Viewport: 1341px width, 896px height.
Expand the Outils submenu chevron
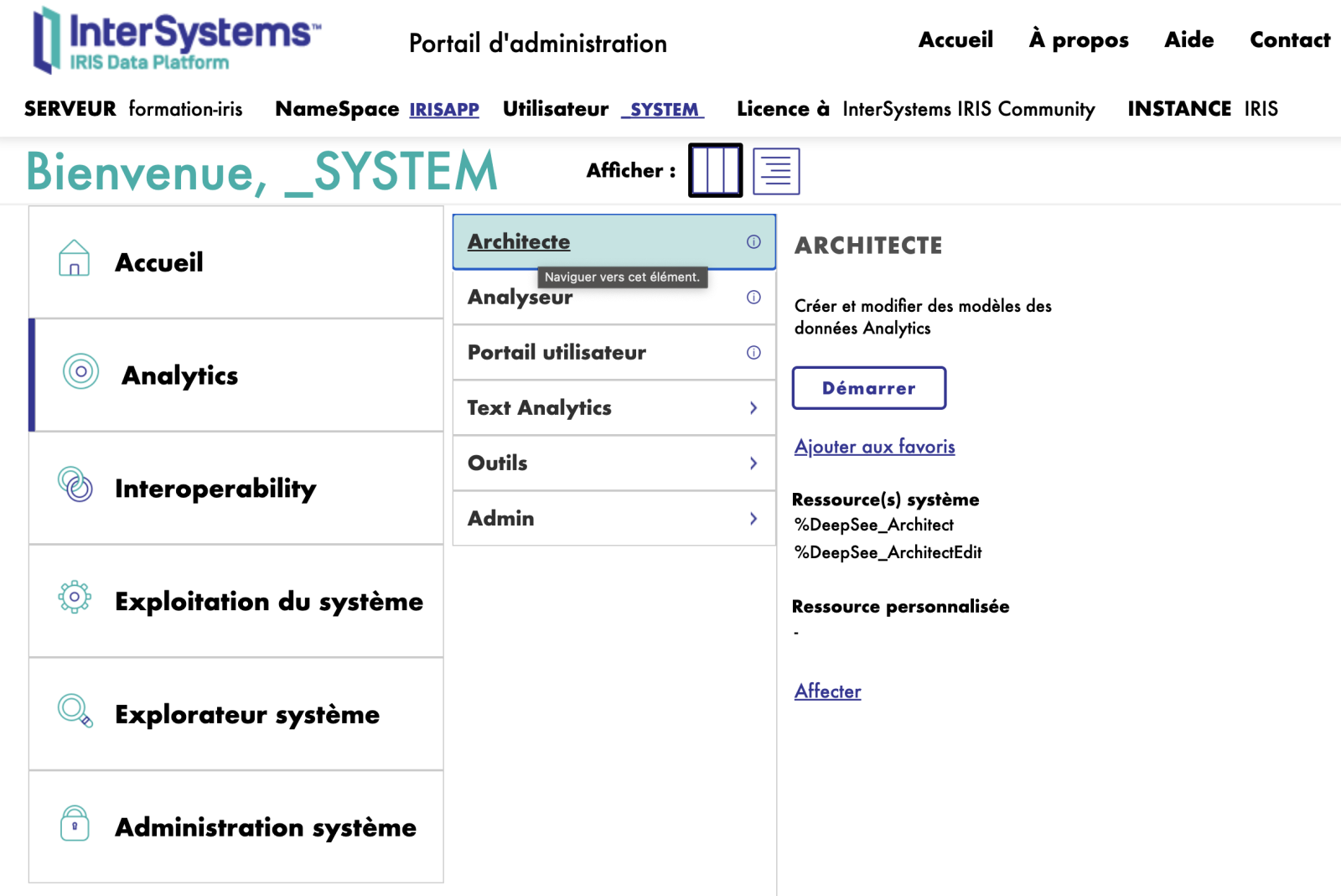point(753,464)
